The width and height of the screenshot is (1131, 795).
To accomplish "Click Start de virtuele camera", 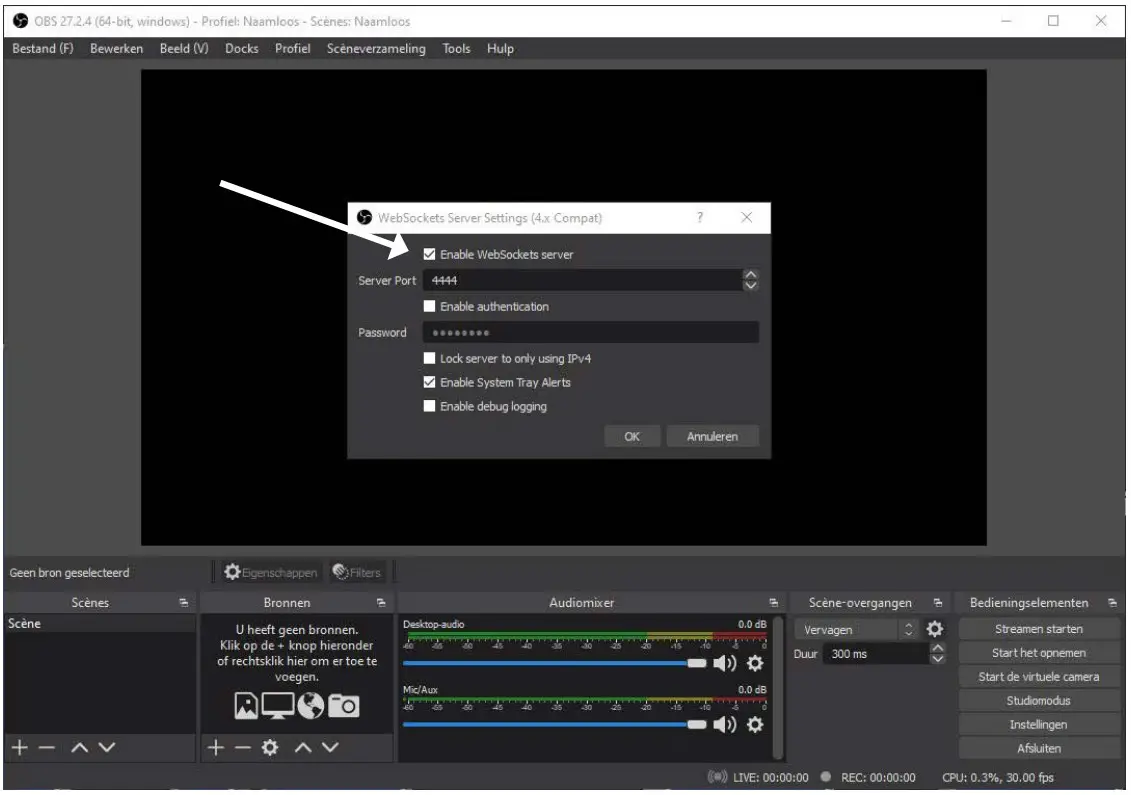I will (x=1039, y=677).
